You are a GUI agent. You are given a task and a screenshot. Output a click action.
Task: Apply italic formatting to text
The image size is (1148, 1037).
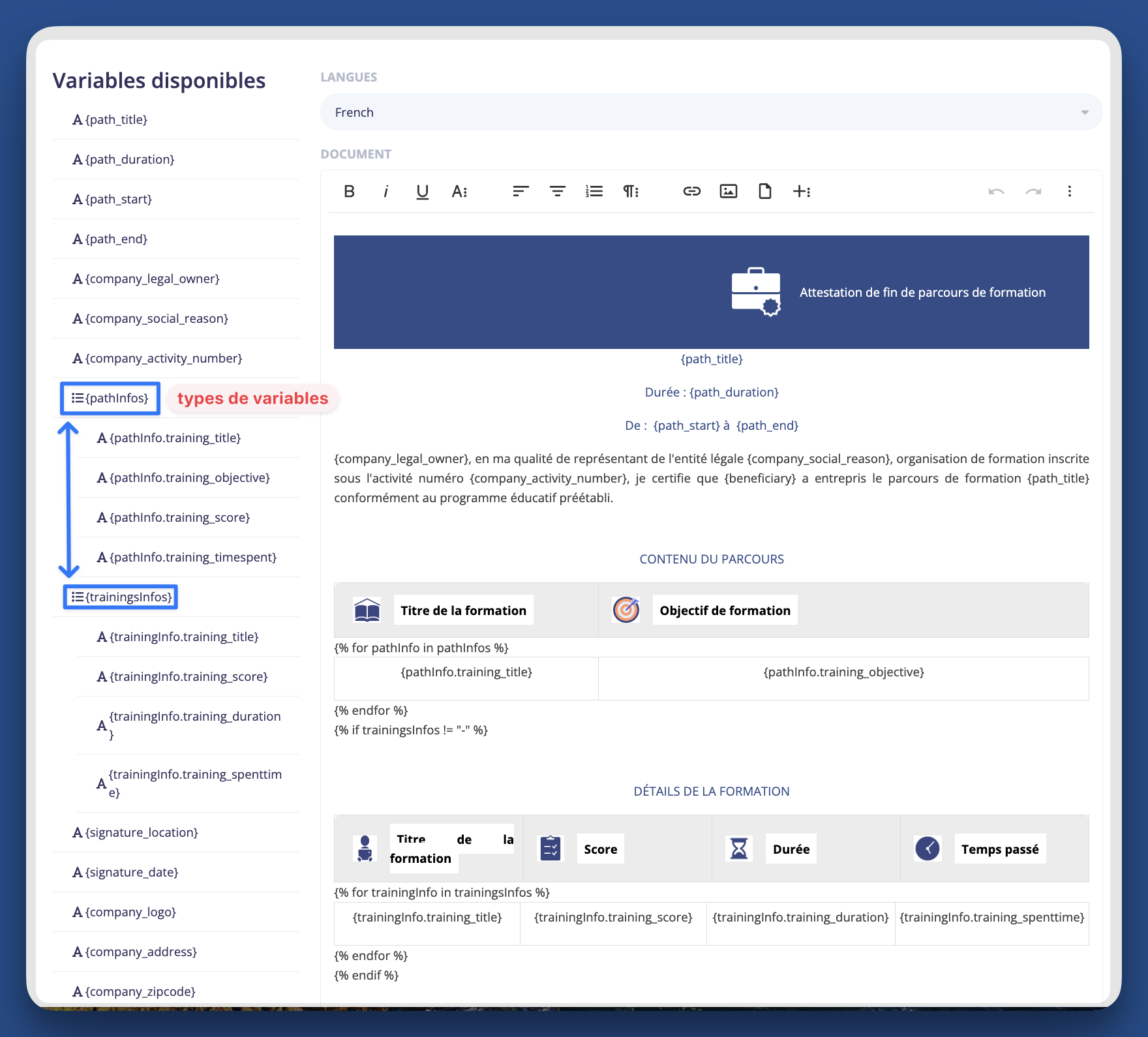386,191
